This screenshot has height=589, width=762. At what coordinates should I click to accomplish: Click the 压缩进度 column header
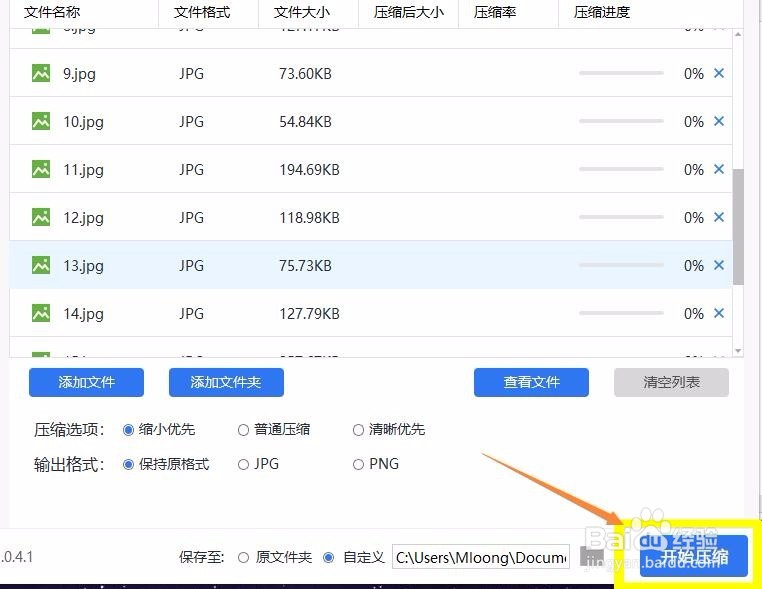[x=602, y=12]
